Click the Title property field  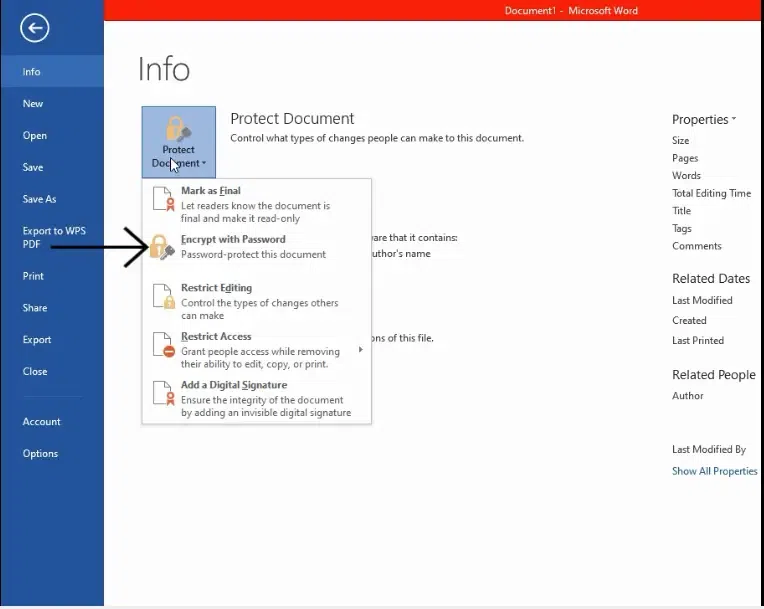[682, 211]
